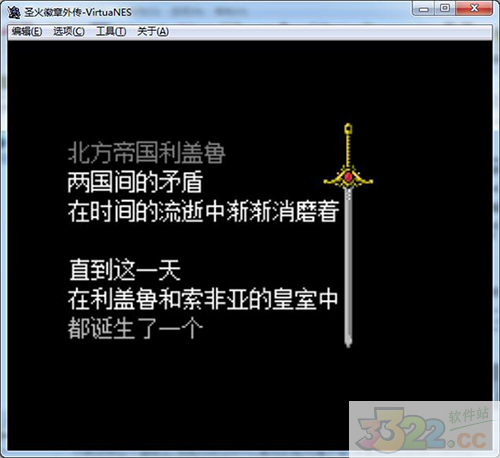Screen dimensions: 500x458
Task: Click the VirtuaNES app icon in title bar
Action: pyautogui.click(x=14, y=12)
